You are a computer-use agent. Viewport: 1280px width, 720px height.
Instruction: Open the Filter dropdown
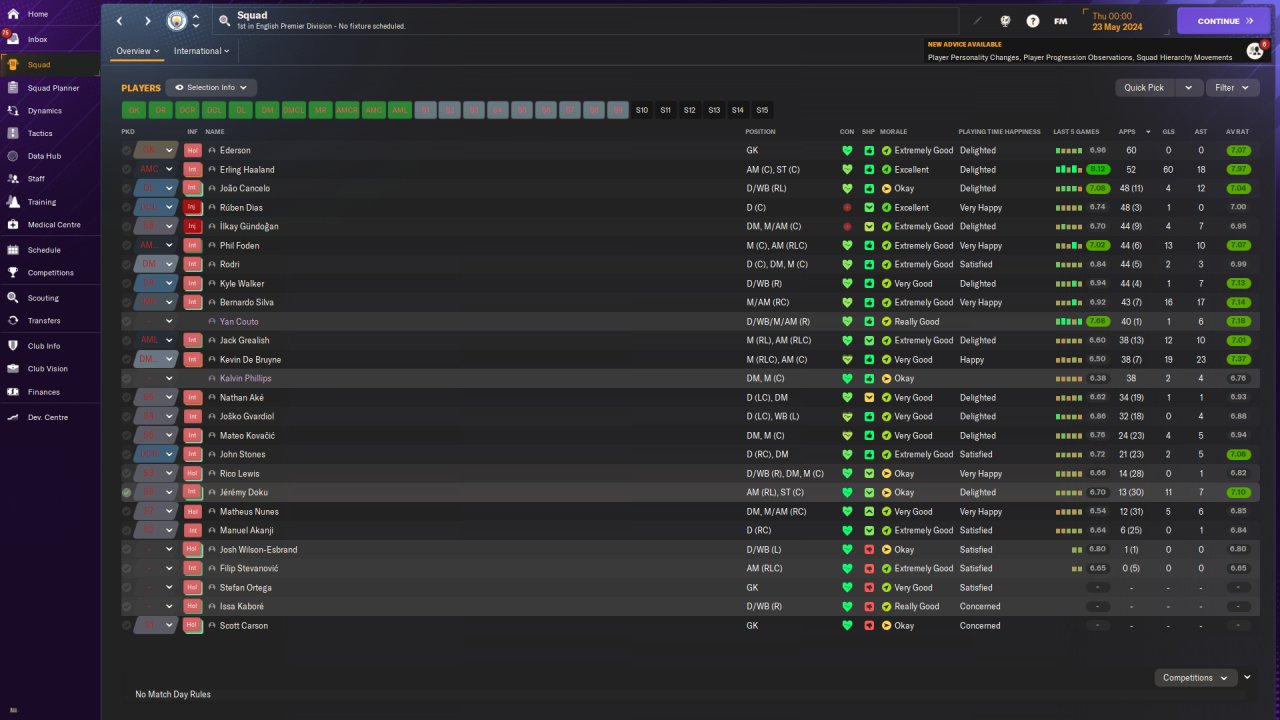(x=1232, y=88)
